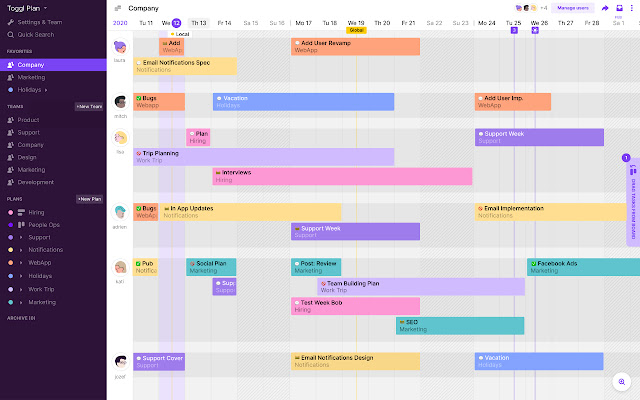Click the highlighted Th 13 date header
The image size is (640, 400).
tap(199, 23)
